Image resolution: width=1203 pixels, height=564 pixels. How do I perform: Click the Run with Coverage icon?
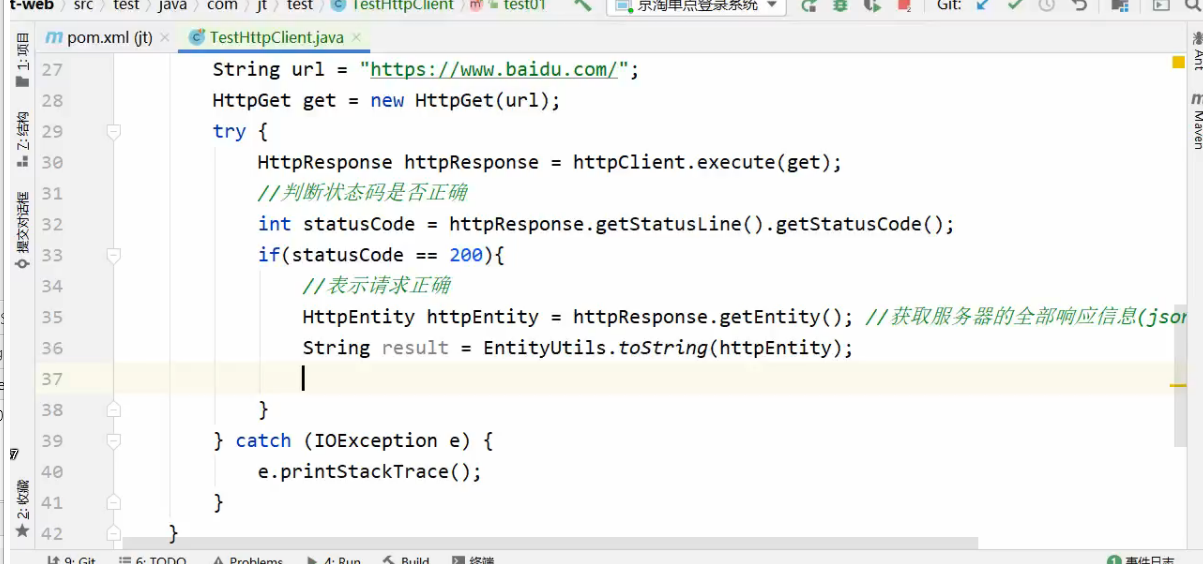coord(872,5)
